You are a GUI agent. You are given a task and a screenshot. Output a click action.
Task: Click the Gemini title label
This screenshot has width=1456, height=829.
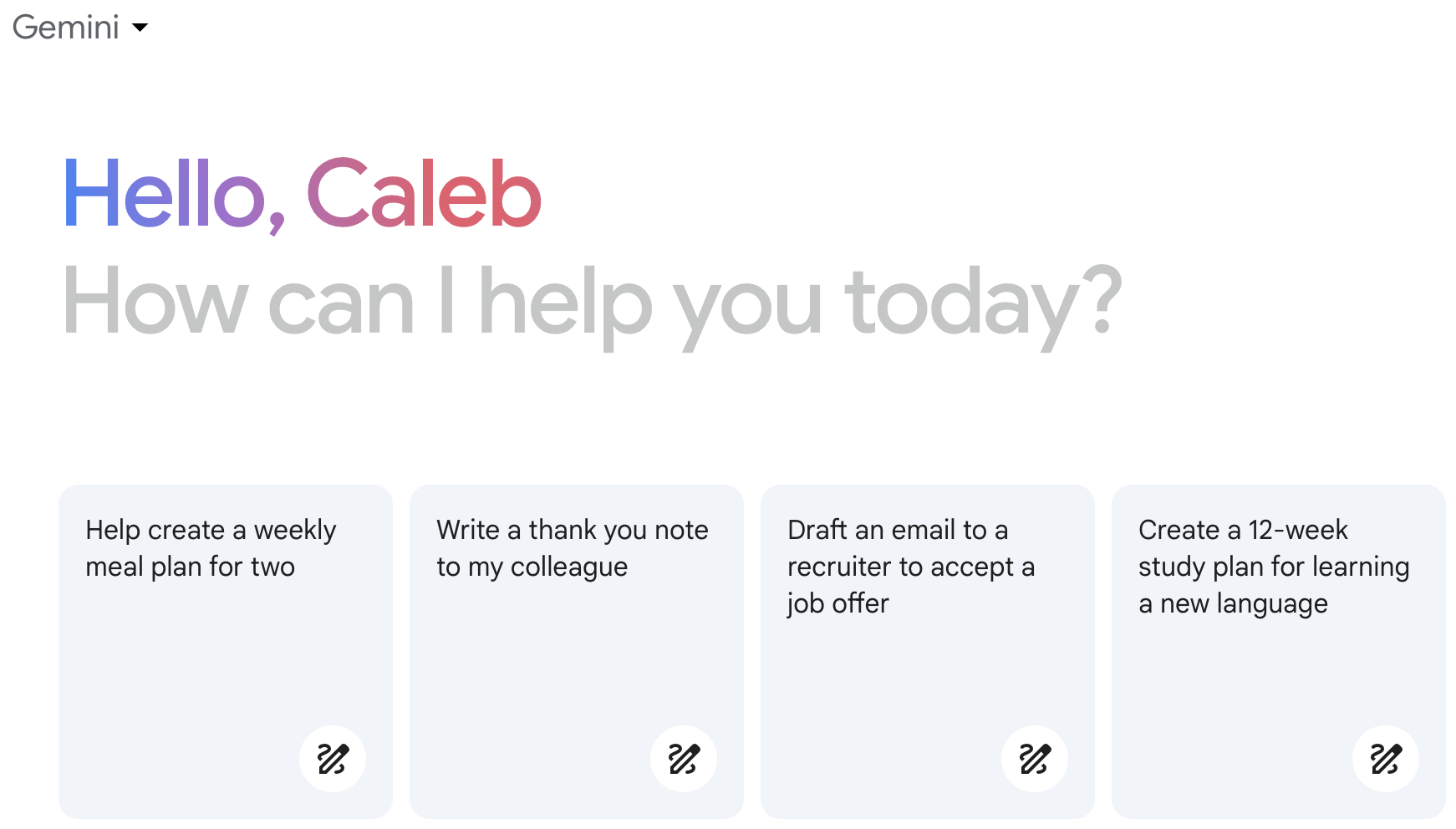click(66, 28)
